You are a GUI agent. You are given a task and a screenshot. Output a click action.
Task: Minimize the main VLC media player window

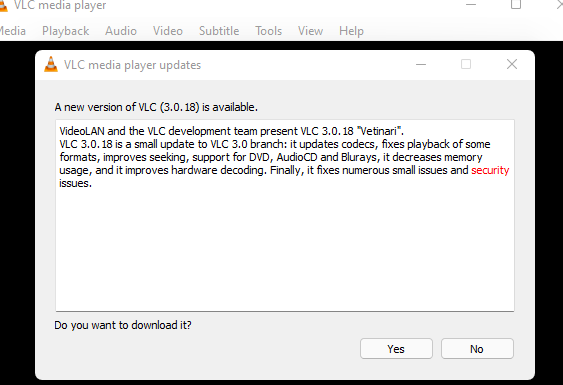tap(471, 5)
